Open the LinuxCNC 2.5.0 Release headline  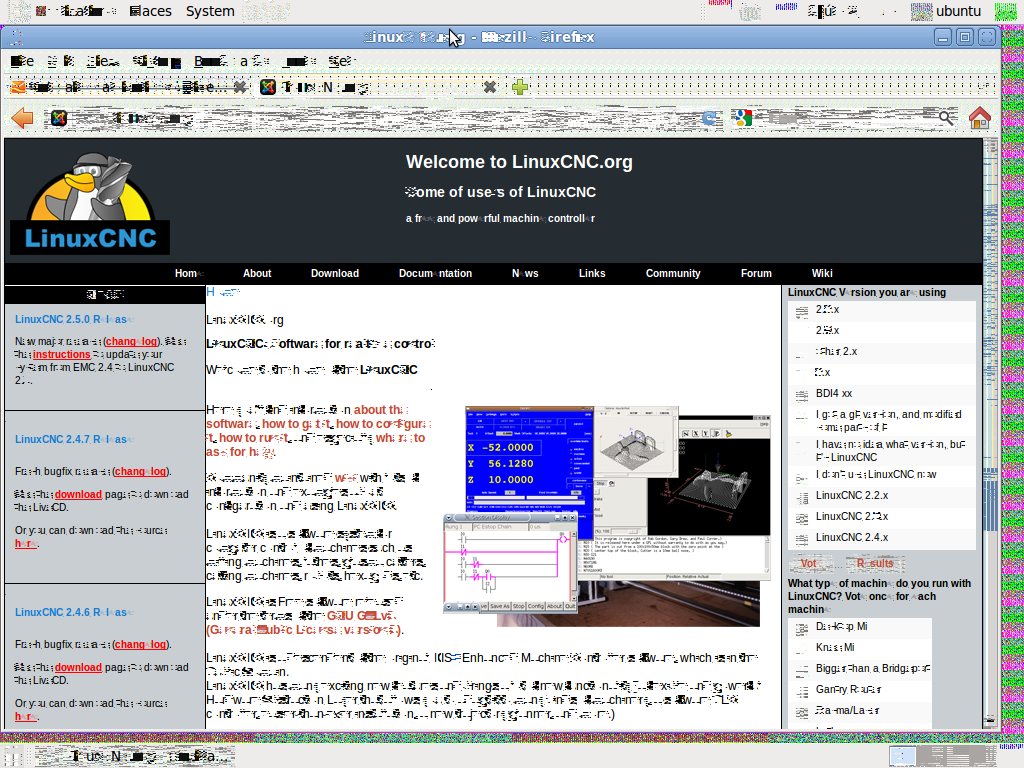pos(74,319)
